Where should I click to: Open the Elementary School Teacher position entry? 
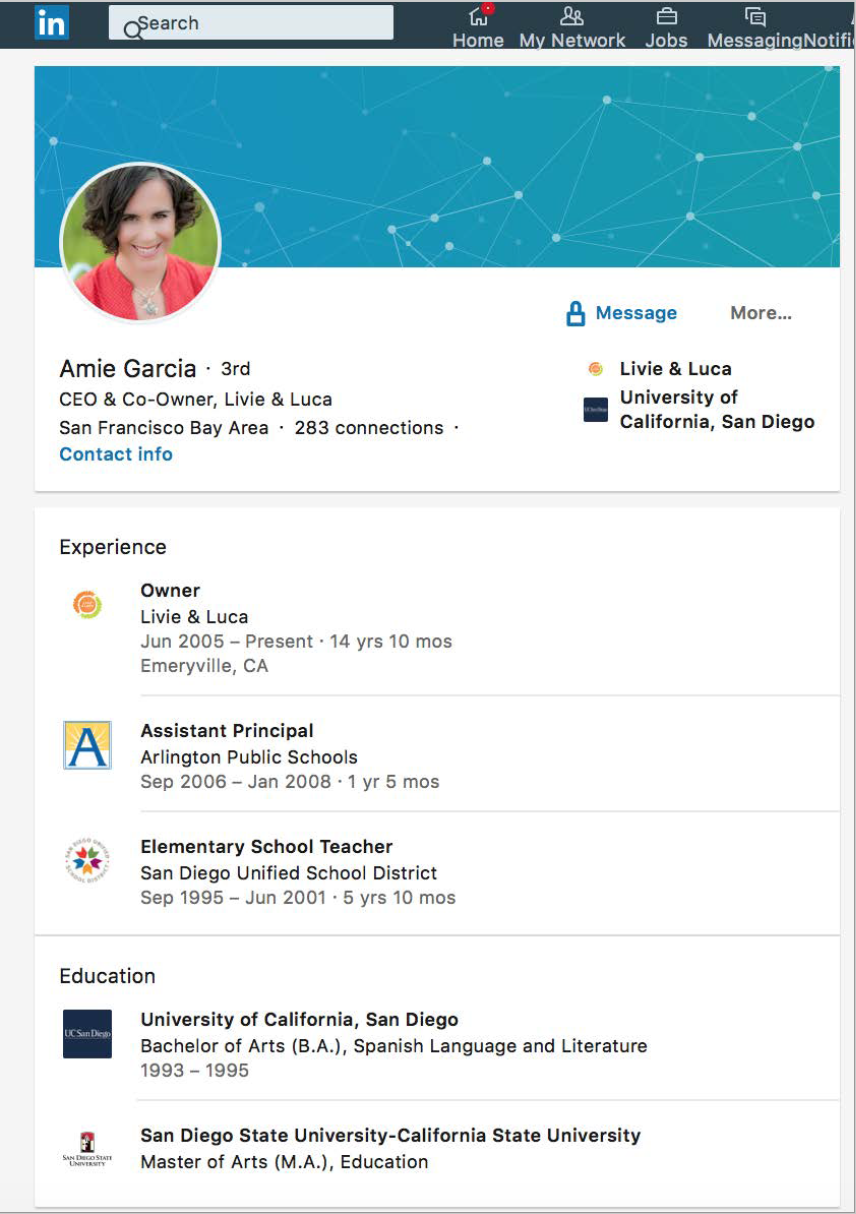click(x=266, y=847)
